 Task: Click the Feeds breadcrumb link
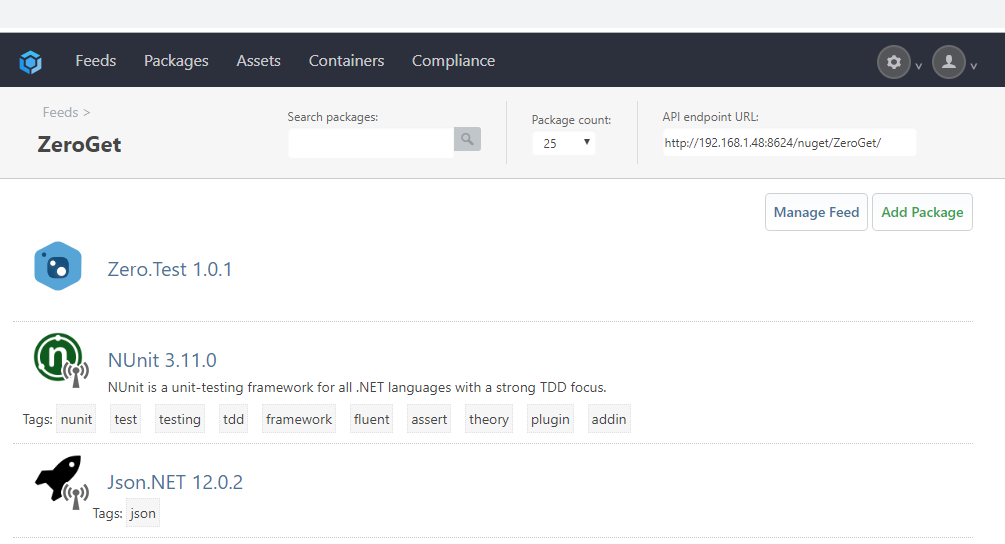pyautogui.click(x=60, y=112)
